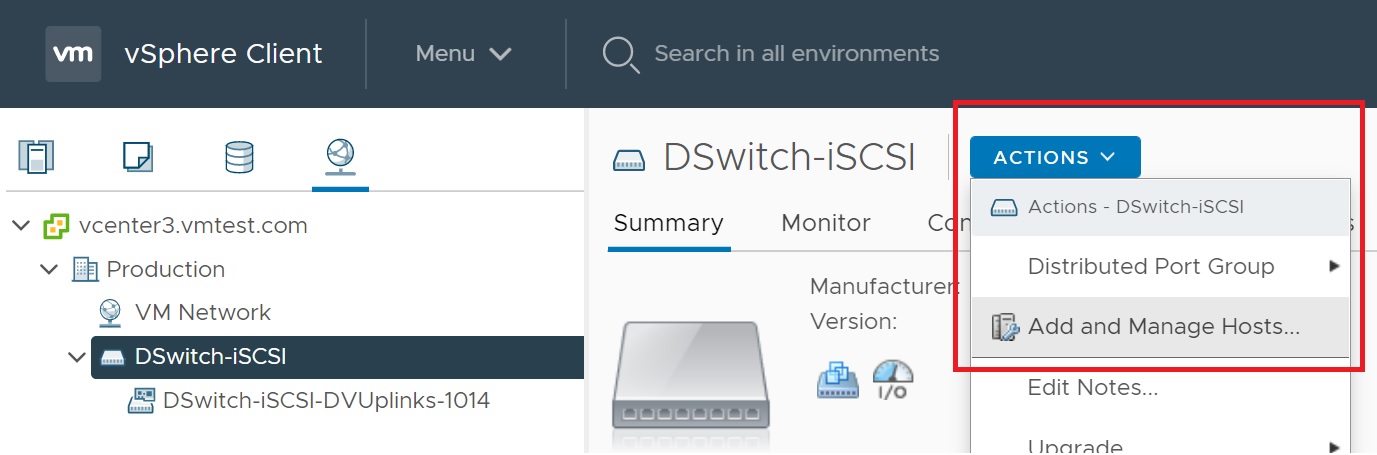Open the Menu dropdown
Viewport: 1377px width, 455px height.
pyautogui.click(x=463, y=54)
